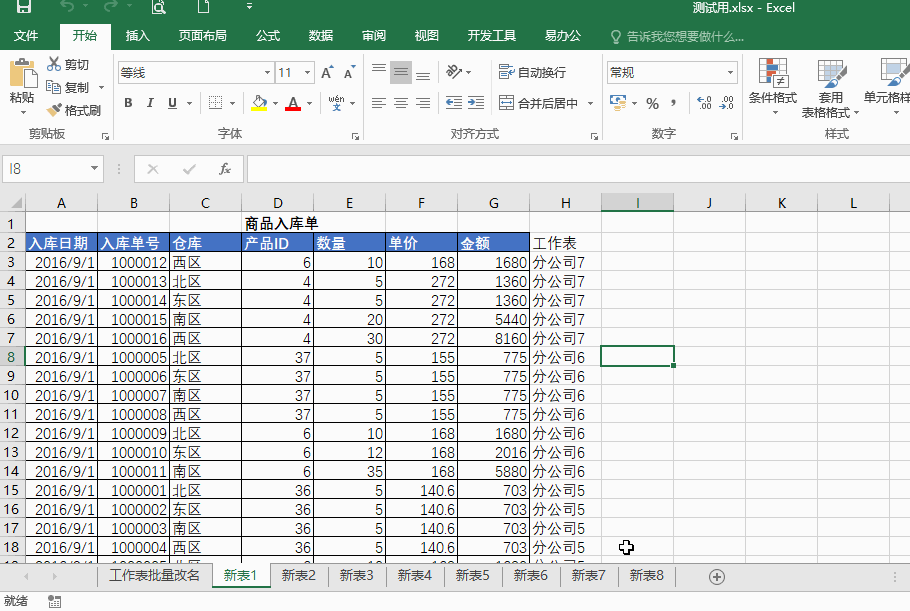Open the 文件 menu

pyautogui.click(x=26, y=36)
